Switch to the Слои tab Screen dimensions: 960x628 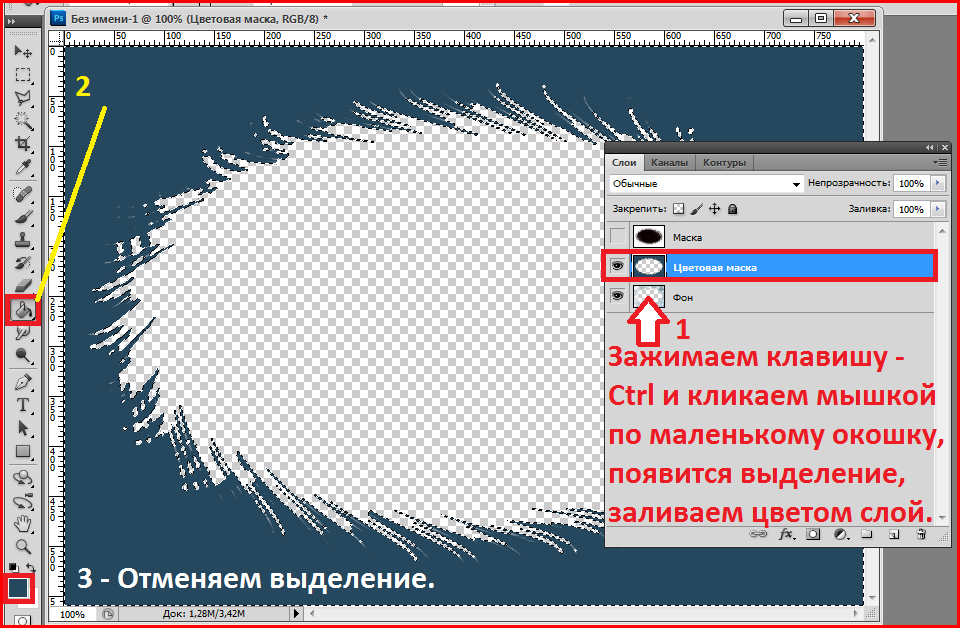pyautogui.click(x=624, y=162)
